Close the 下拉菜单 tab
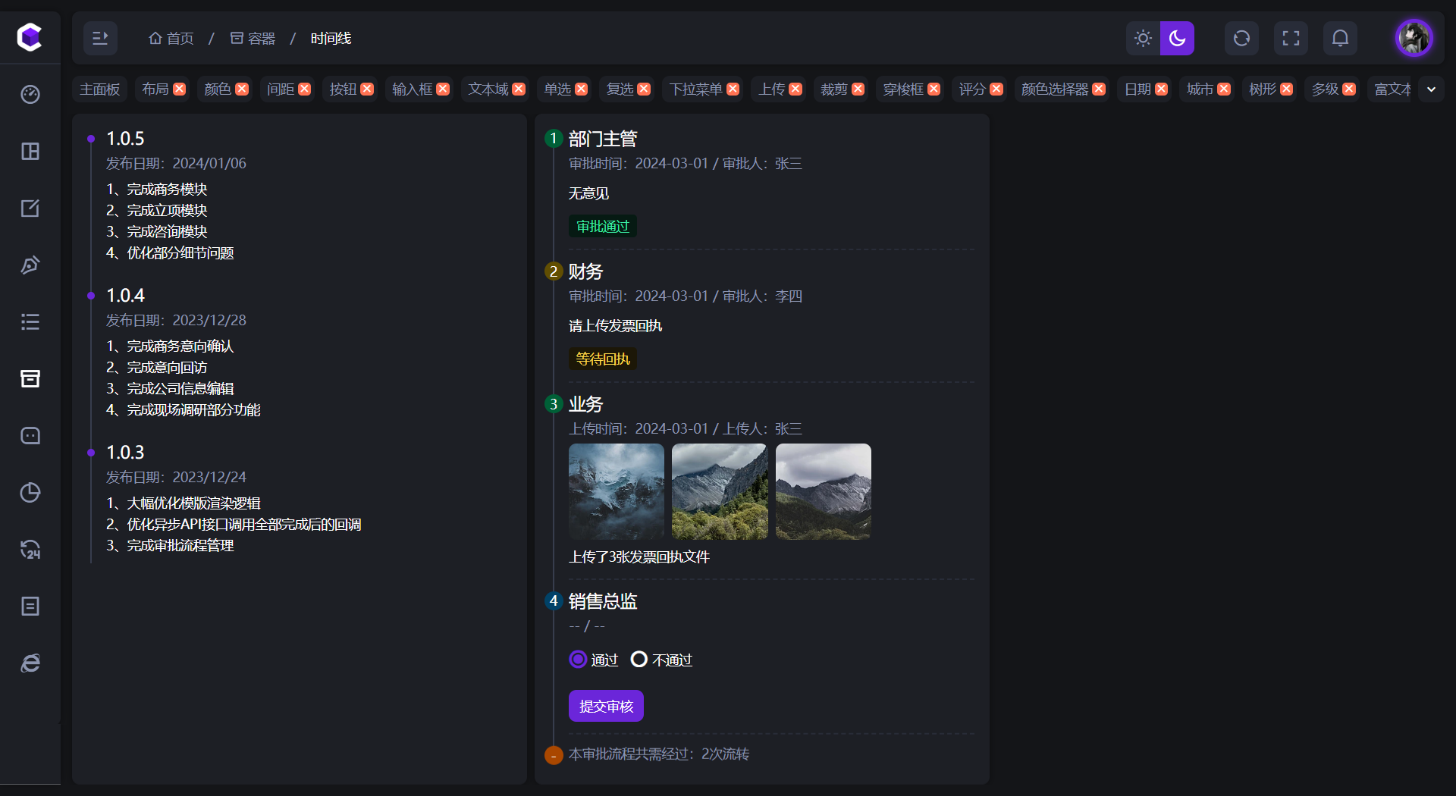 point(733,89)
